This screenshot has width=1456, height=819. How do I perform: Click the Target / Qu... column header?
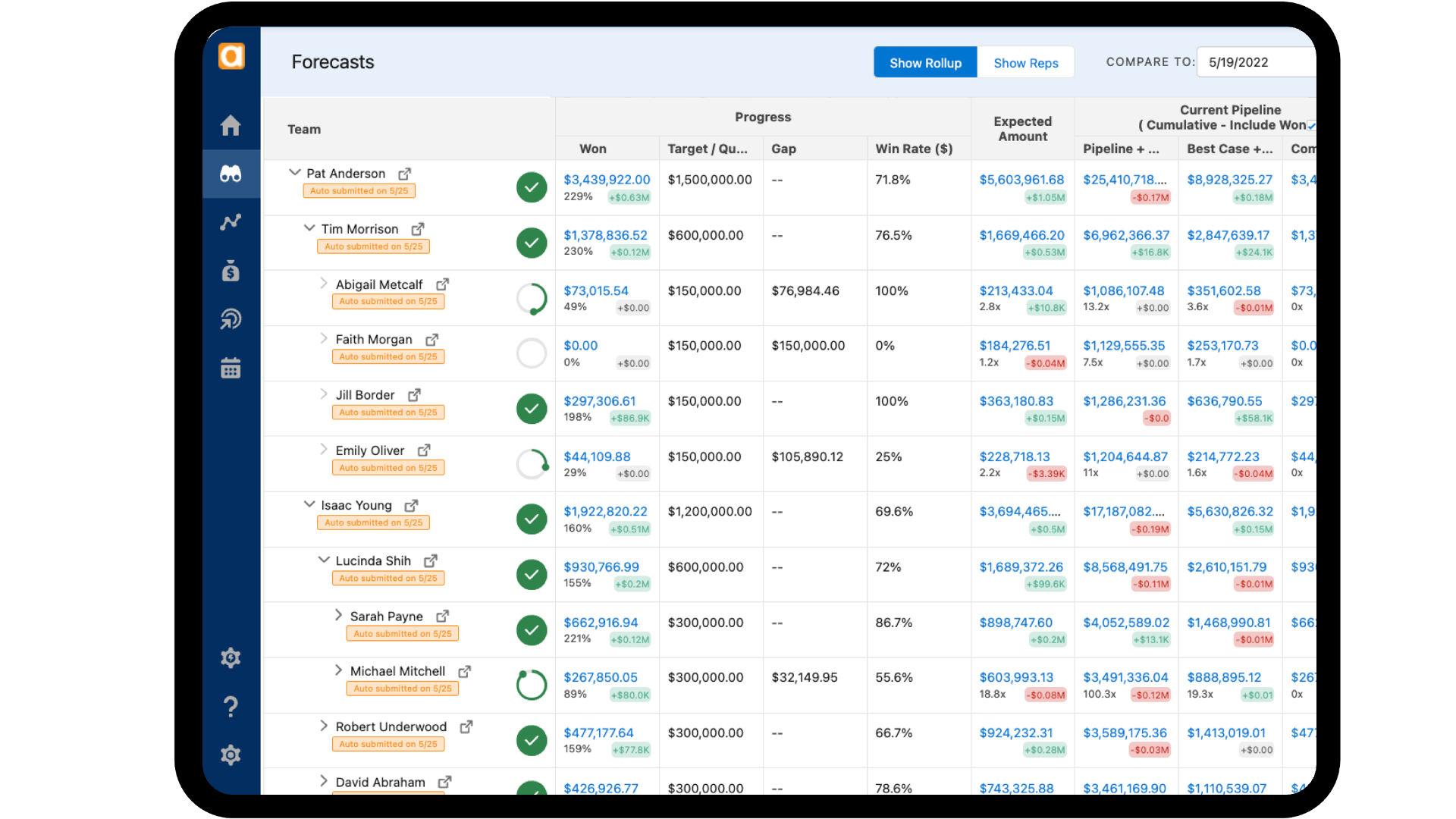click(708, 149)
